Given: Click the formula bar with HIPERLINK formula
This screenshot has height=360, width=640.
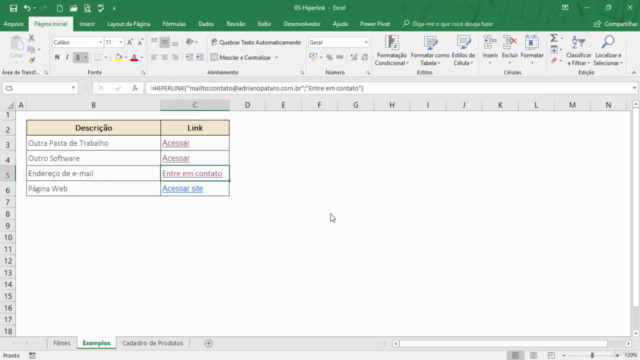Looking at the screenshot, I should coord(388,88).
